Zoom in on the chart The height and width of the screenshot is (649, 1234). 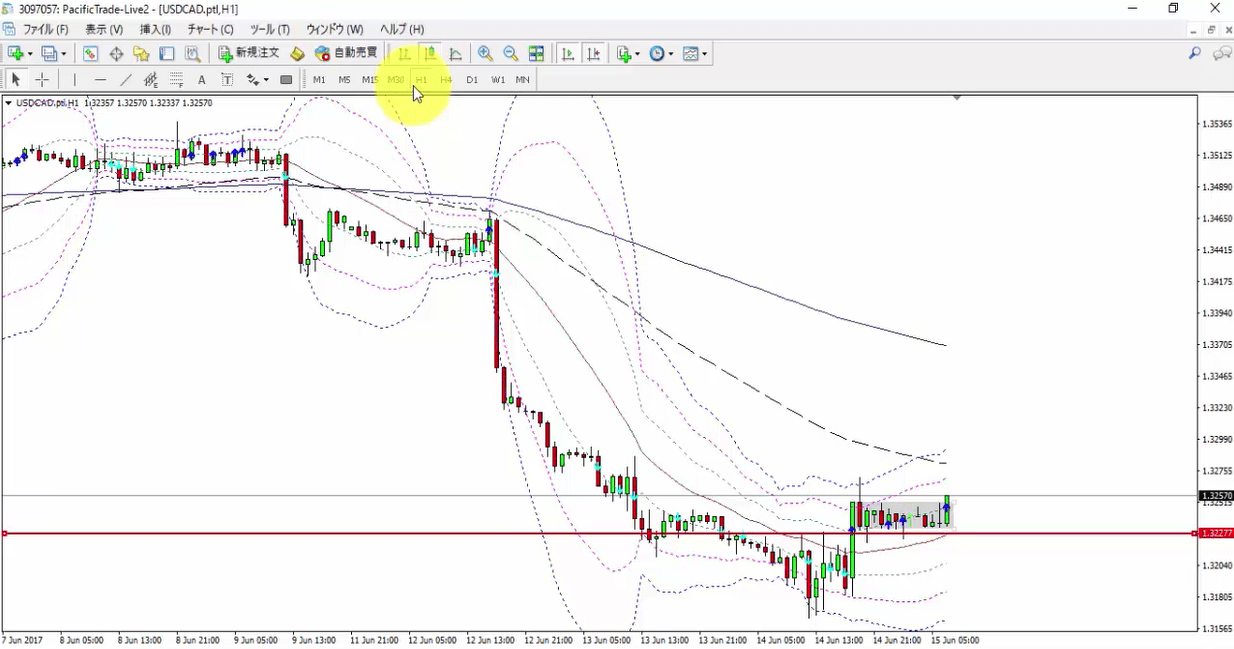(485, 53)
